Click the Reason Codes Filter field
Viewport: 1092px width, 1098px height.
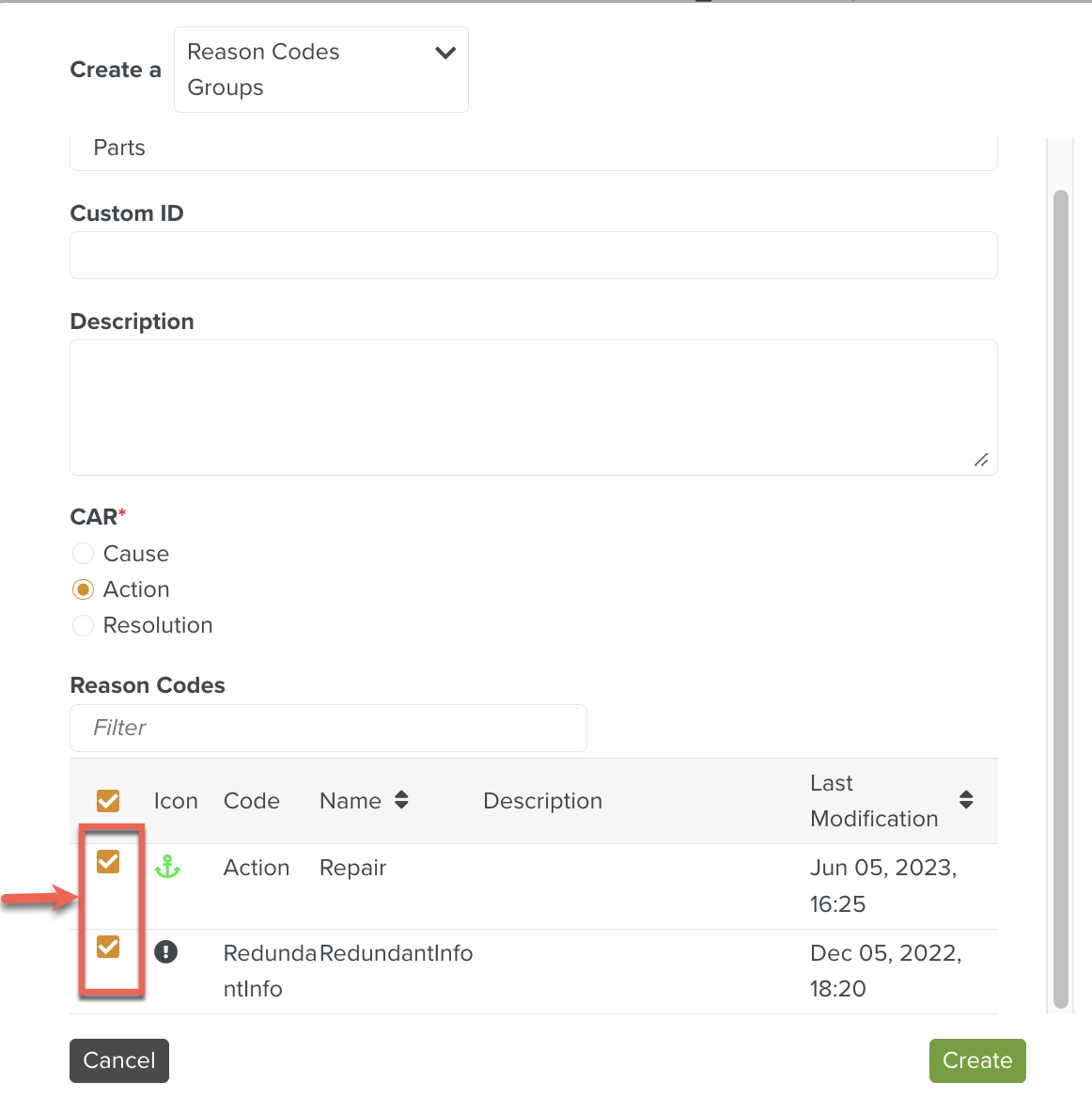coord(328,728)
